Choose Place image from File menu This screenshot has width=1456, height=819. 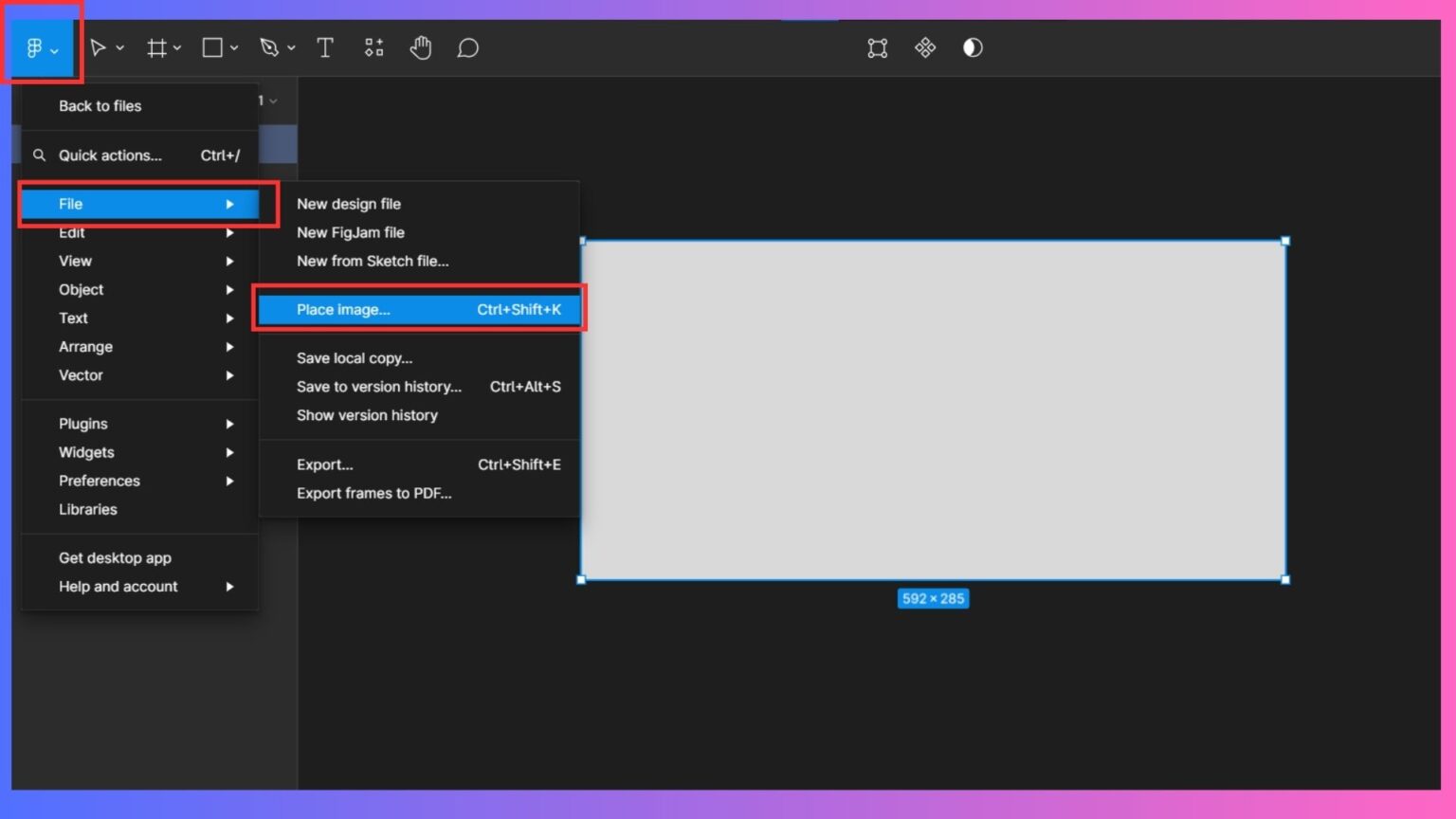click(x=418, y=310)
